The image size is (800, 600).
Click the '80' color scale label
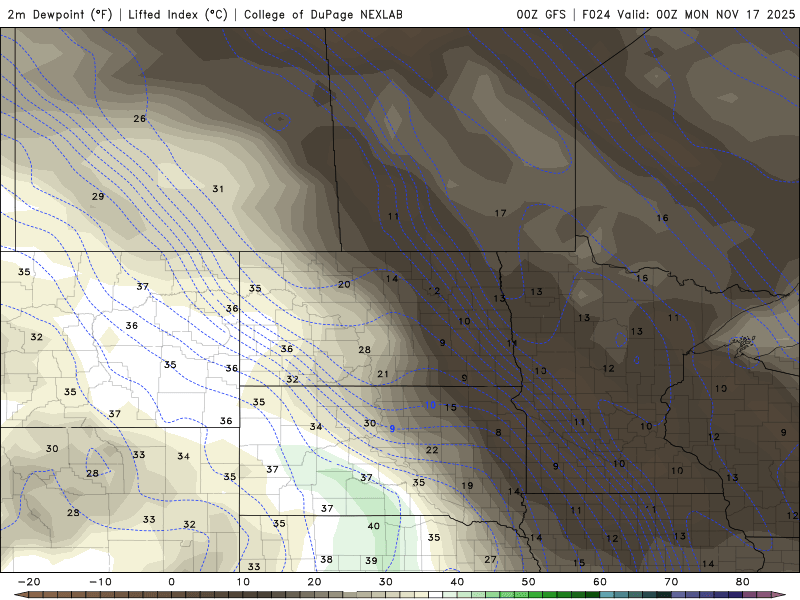pos(743,582)
